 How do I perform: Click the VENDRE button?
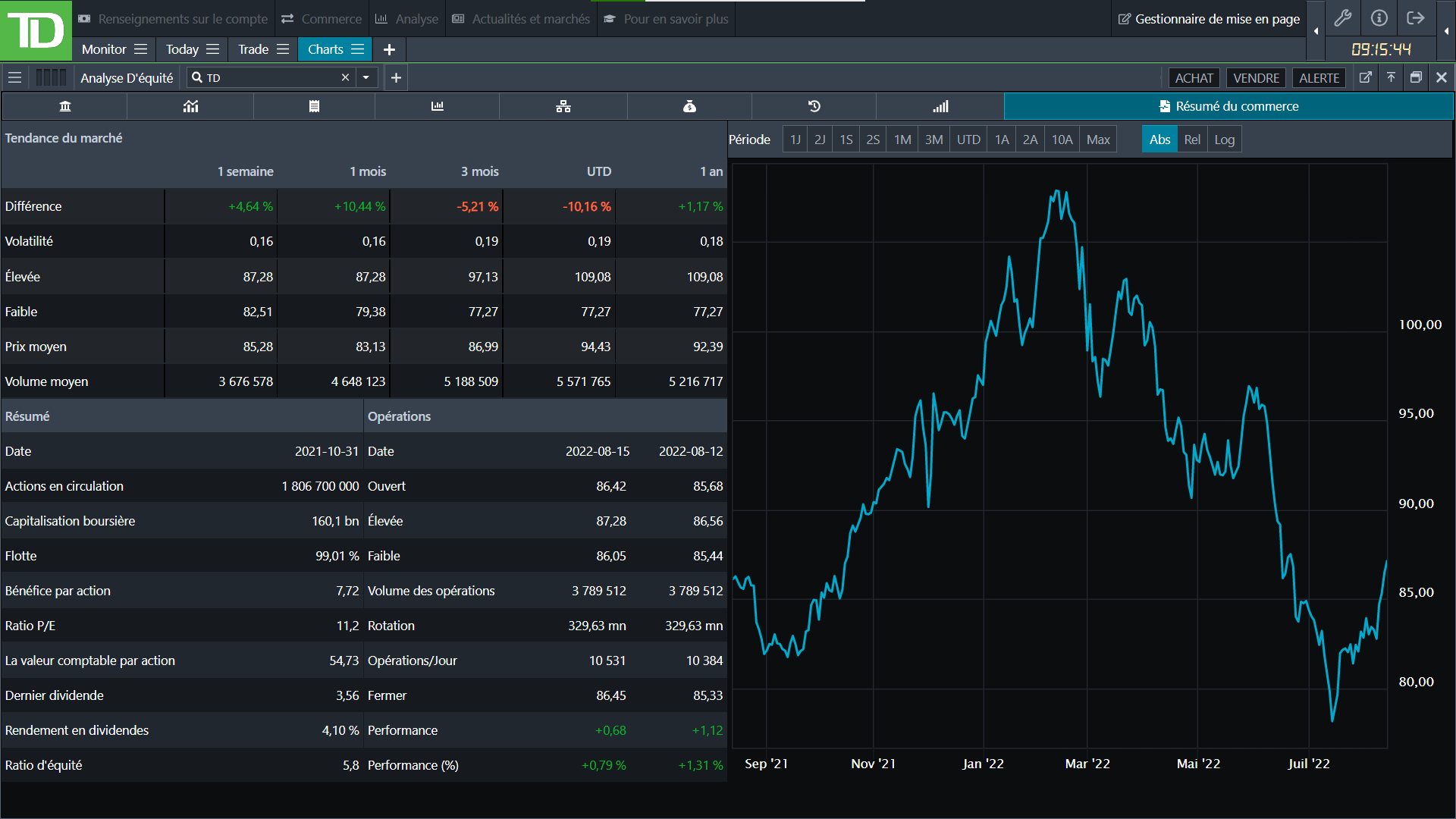(1256, 78)
